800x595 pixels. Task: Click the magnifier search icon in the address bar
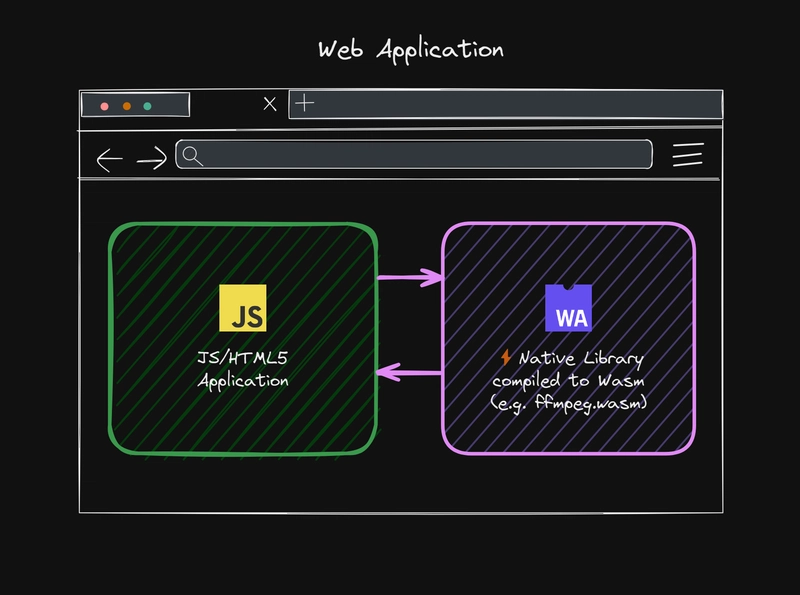tap(192, 156)
